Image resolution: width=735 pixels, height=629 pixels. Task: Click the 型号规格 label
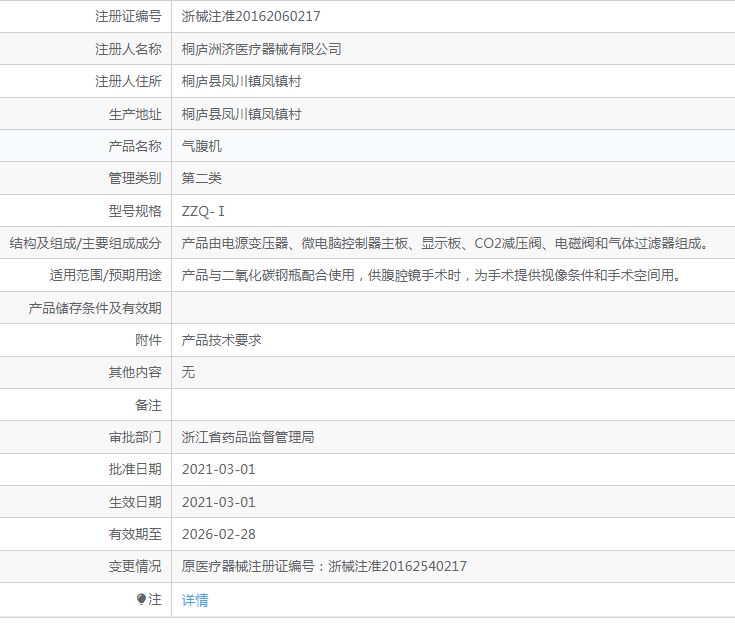[x=135, y=211]
